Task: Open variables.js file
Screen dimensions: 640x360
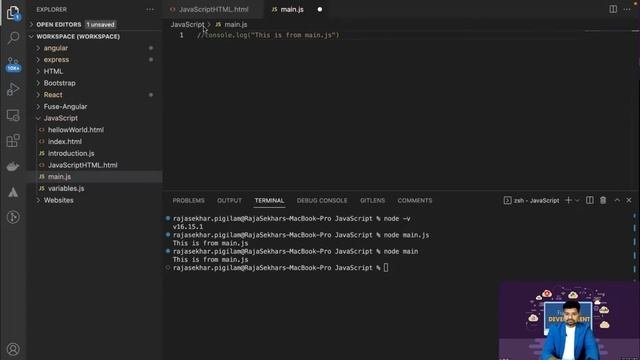Action: [66, 189]
